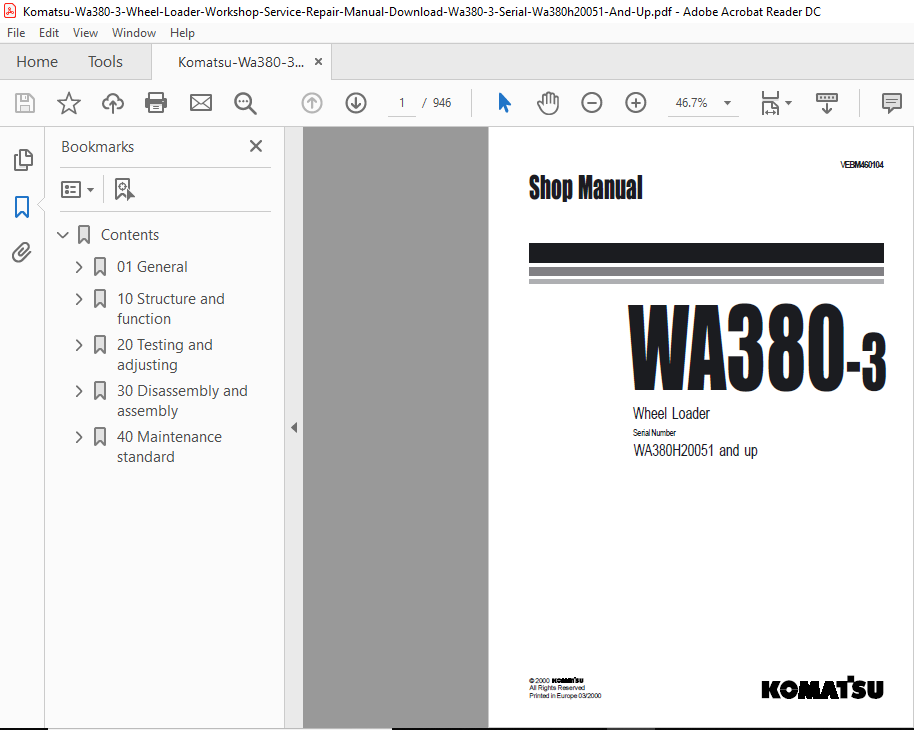
Task: Jump to 20 Testing and adjusting
Action: coord(164,355)
